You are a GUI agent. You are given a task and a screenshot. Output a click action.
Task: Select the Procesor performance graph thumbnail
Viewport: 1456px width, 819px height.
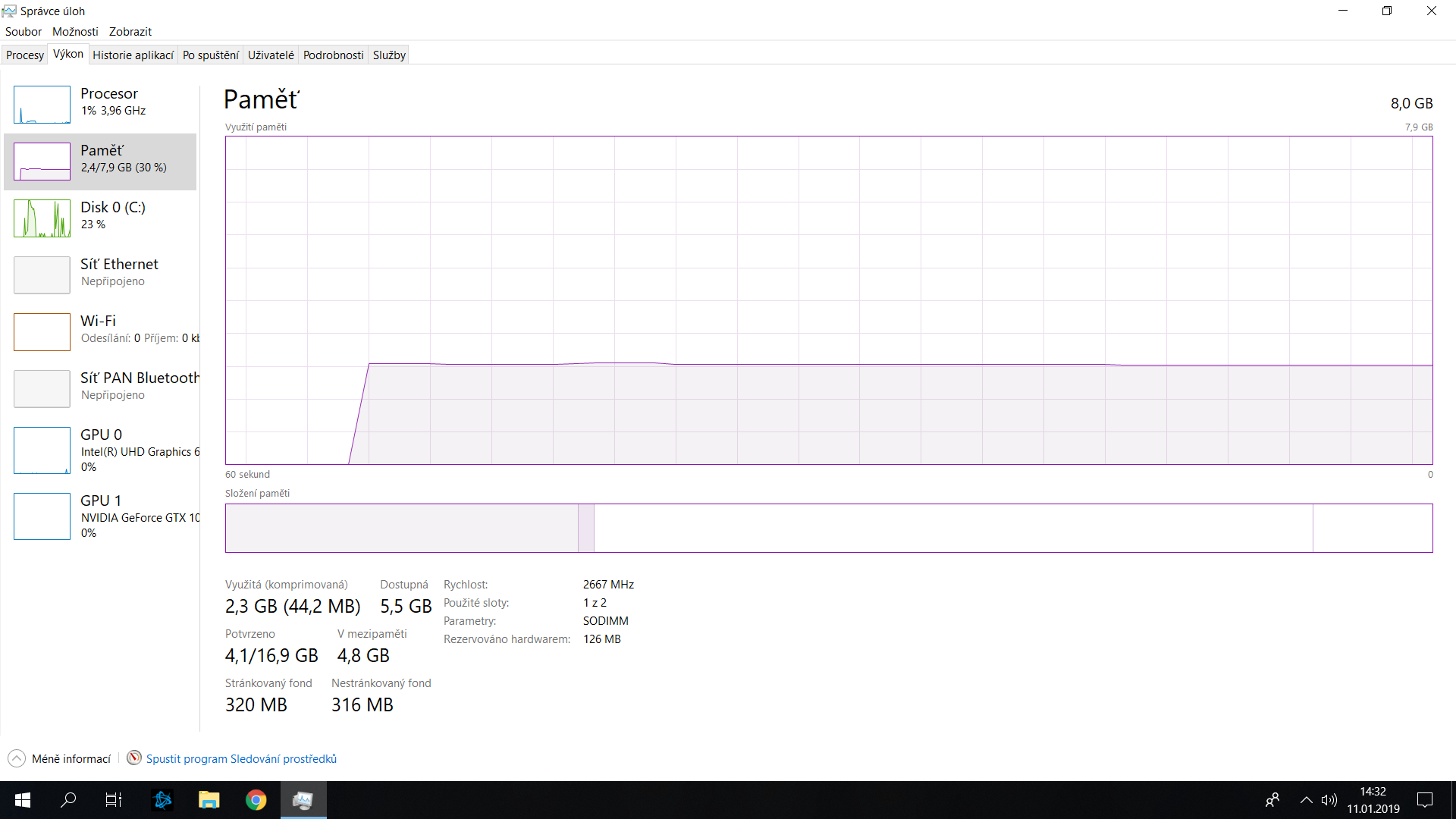[x=42, y=105]
